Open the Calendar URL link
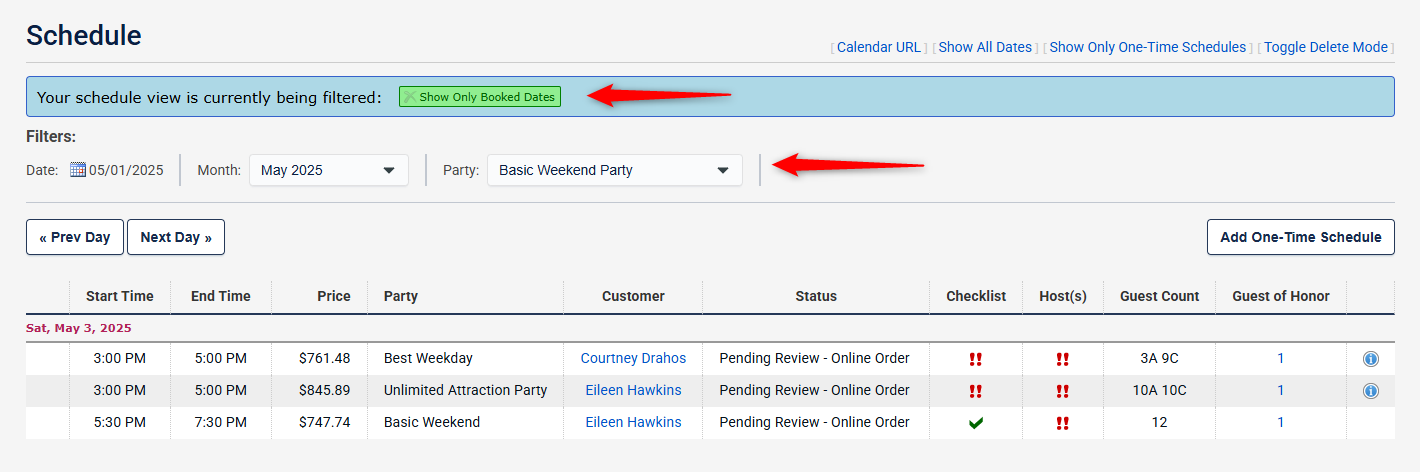 tap(879, 47)
